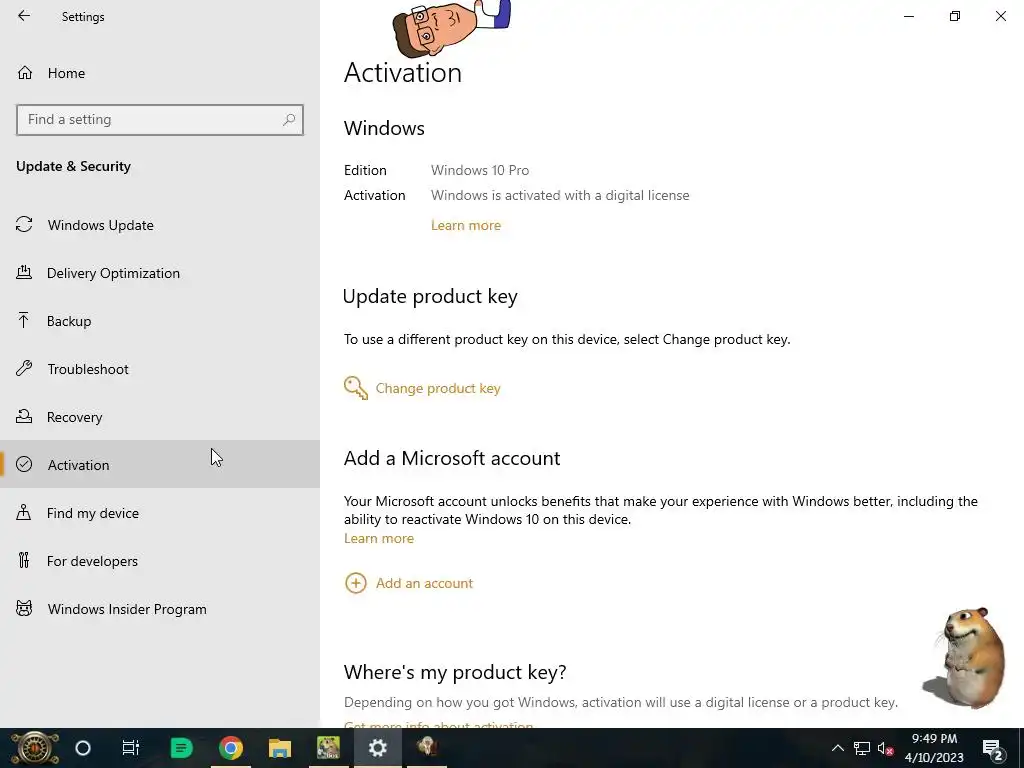This screenshot has height=768, width=1024.
Task: Open the Find my device icon
Action: 24,512
